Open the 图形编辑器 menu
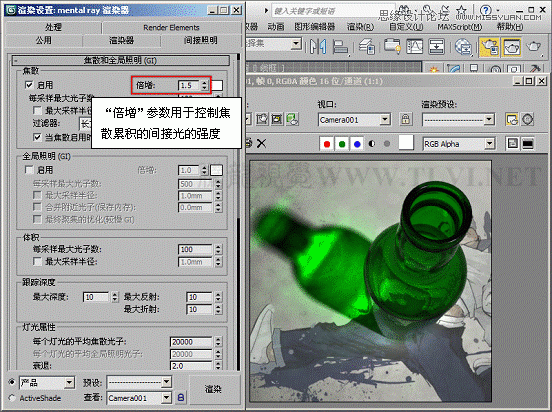The image size is (552, 412). (314, 27)
